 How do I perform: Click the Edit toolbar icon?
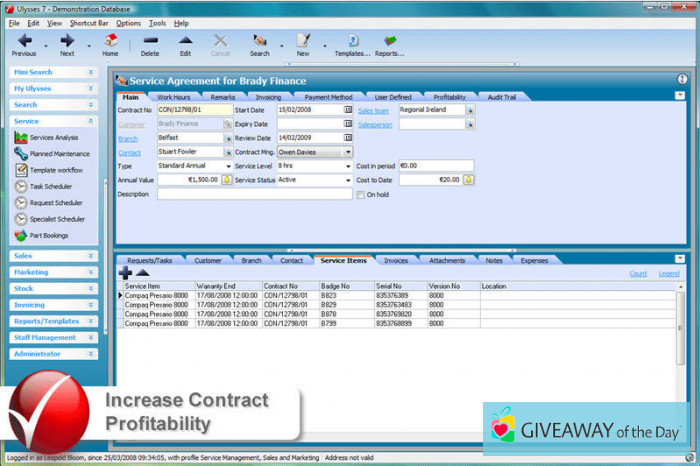tap(185, 41)
